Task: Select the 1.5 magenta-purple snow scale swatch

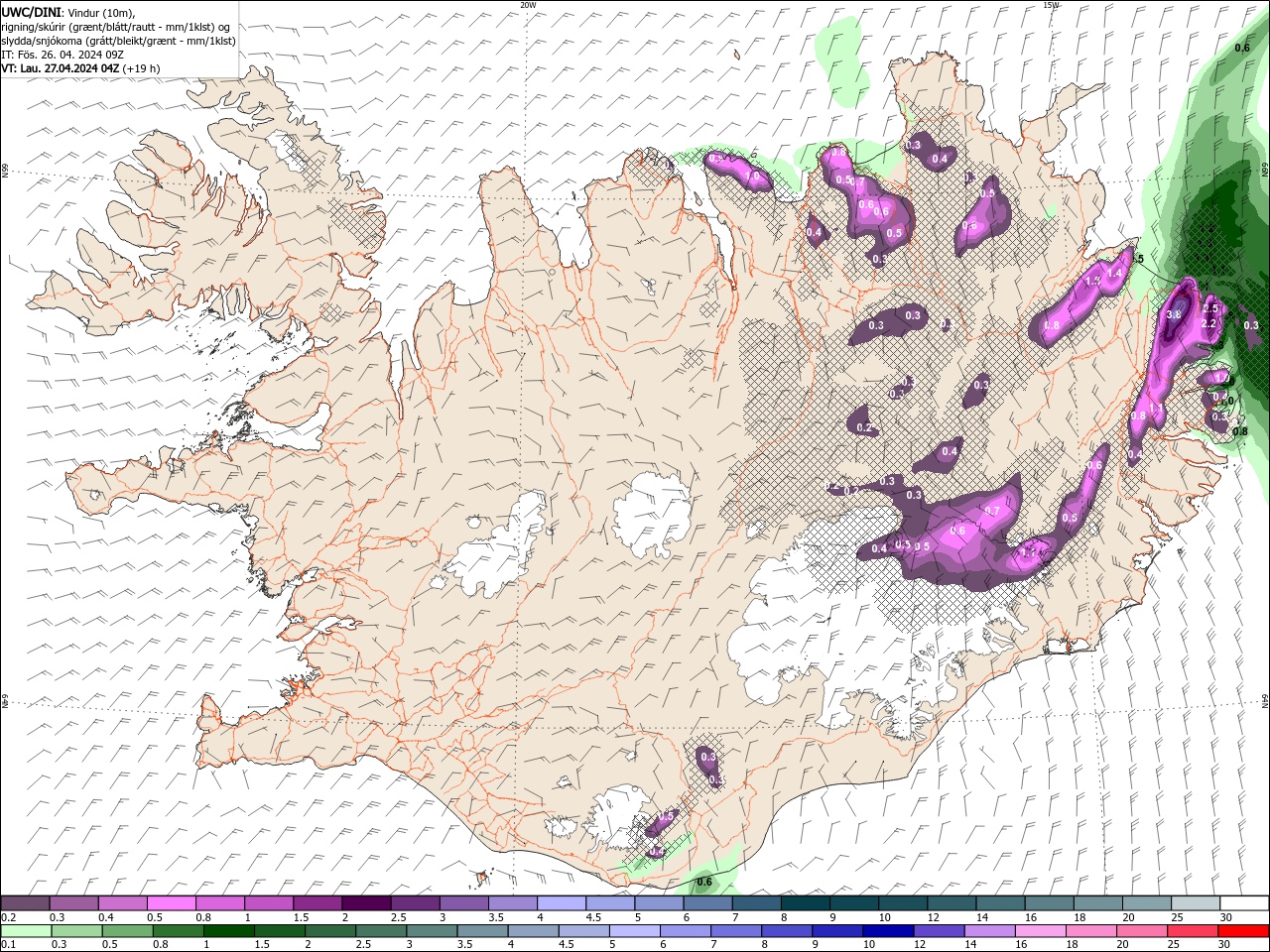Action: point(317,903)
